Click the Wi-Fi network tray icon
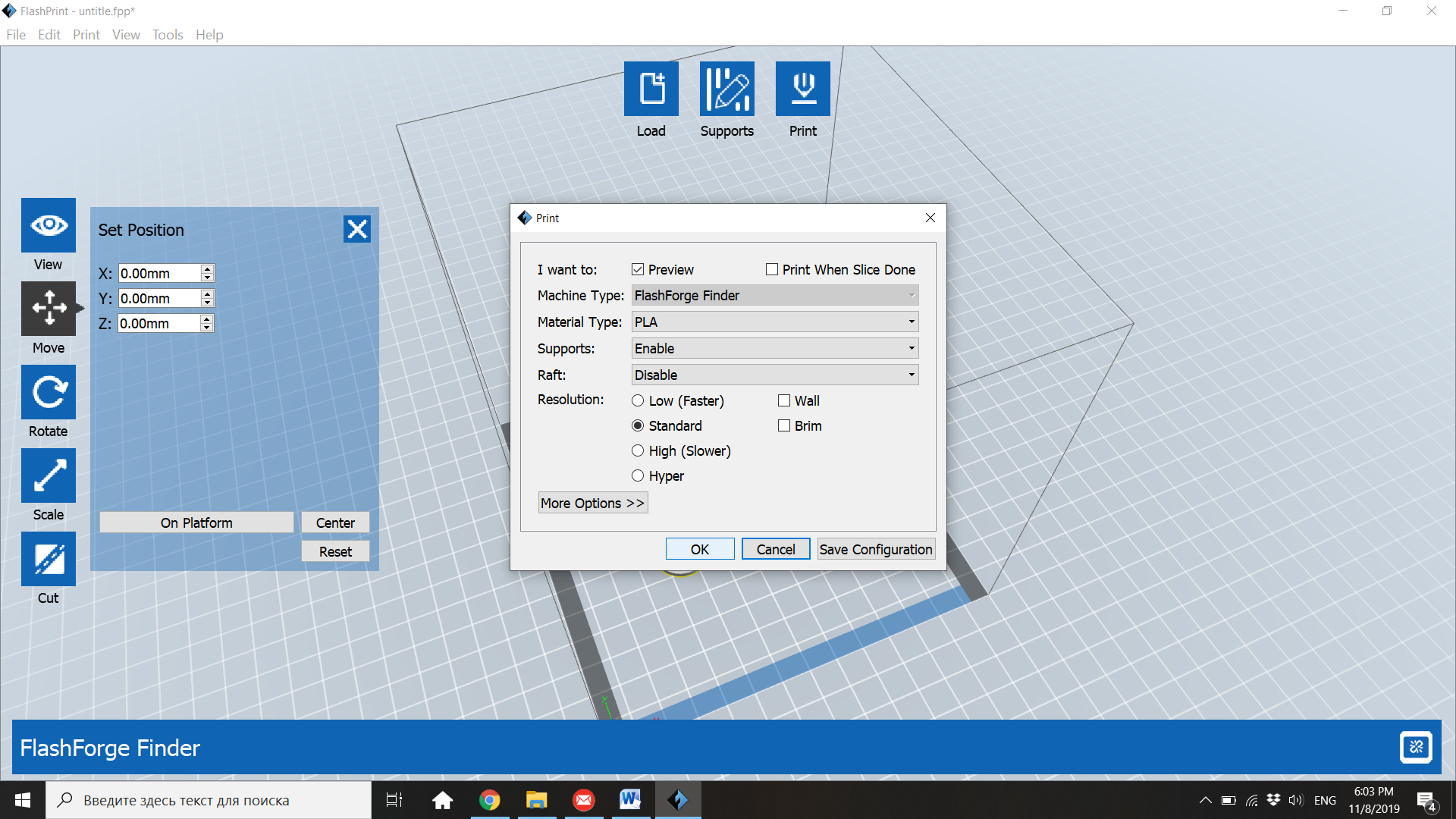 point(1251,800)
